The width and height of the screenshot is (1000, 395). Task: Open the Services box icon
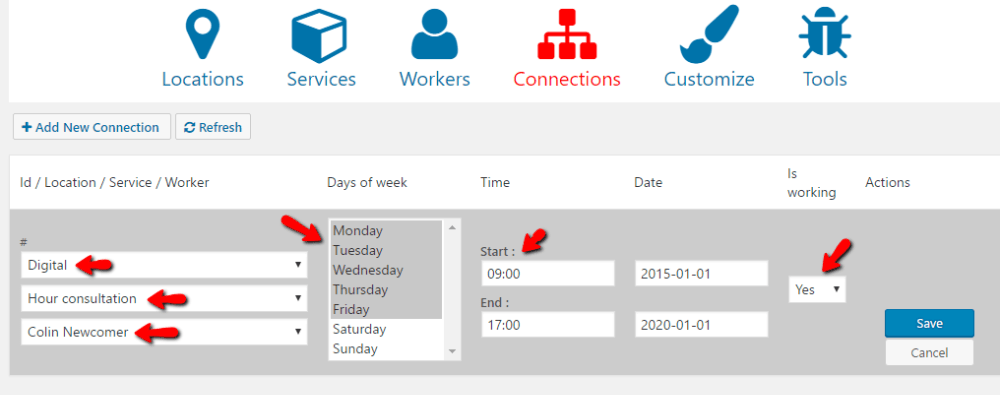(322, 36)
